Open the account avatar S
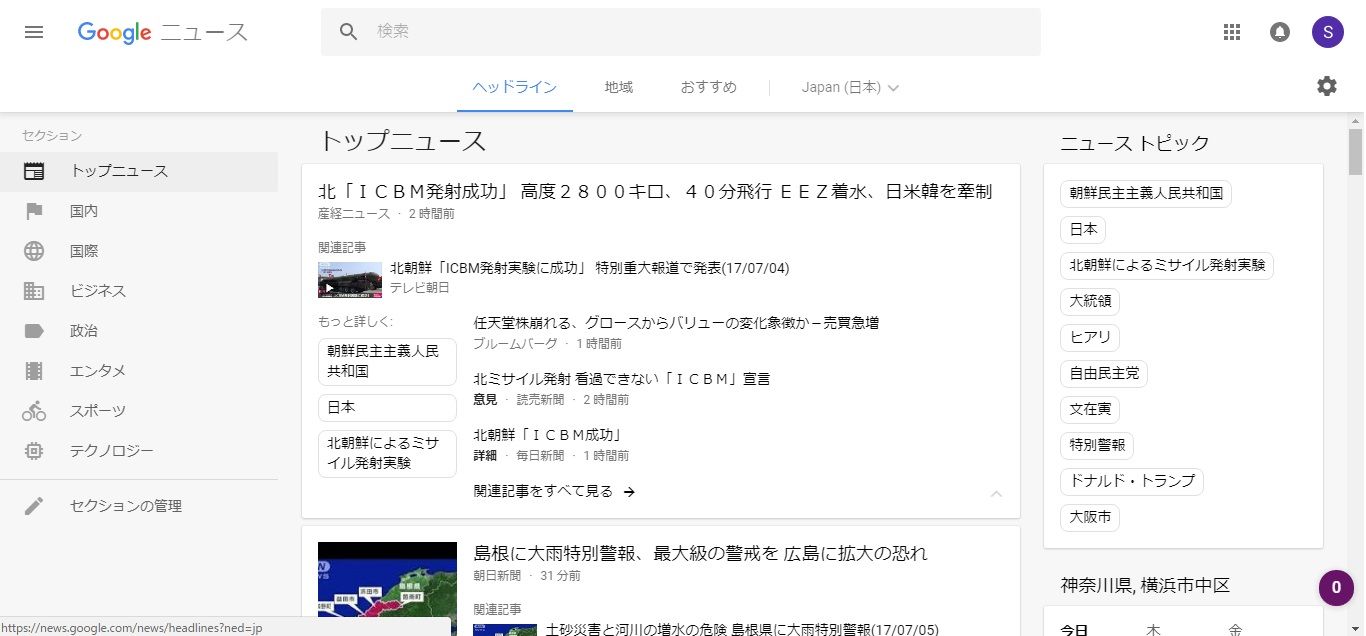Image resolution: width=1366 pixels, height=636 pixels. (x=1328, y=32)
